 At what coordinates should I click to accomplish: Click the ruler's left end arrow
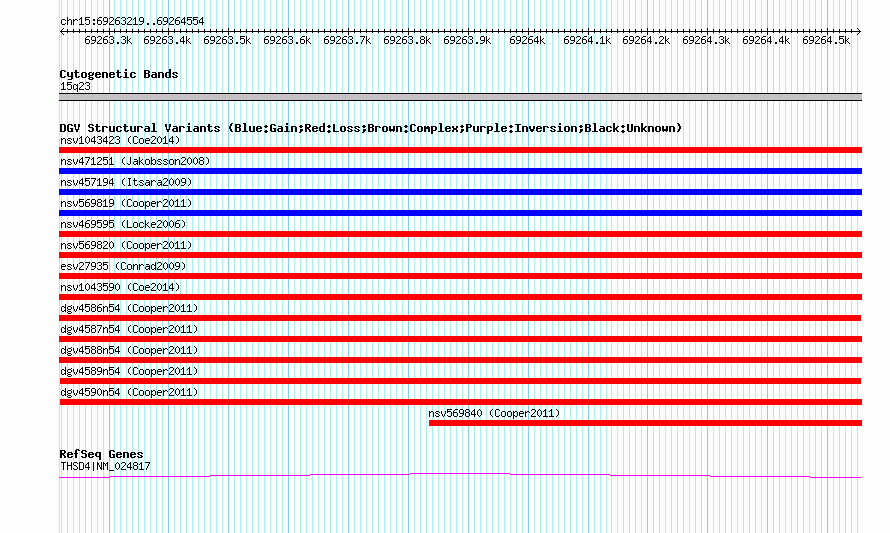(x=62, y=32)
